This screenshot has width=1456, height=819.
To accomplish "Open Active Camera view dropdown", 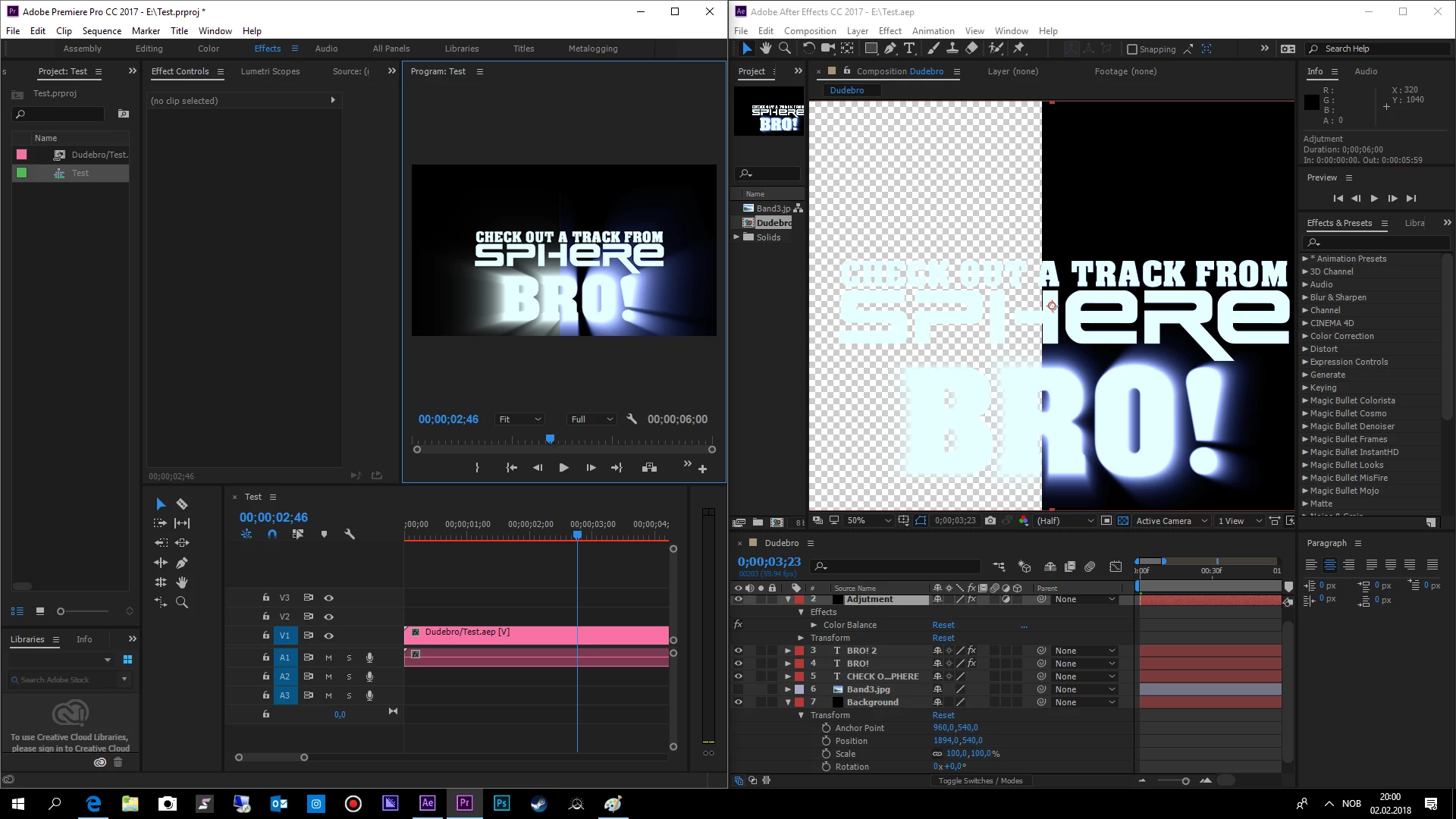I will coord(1171,521).
